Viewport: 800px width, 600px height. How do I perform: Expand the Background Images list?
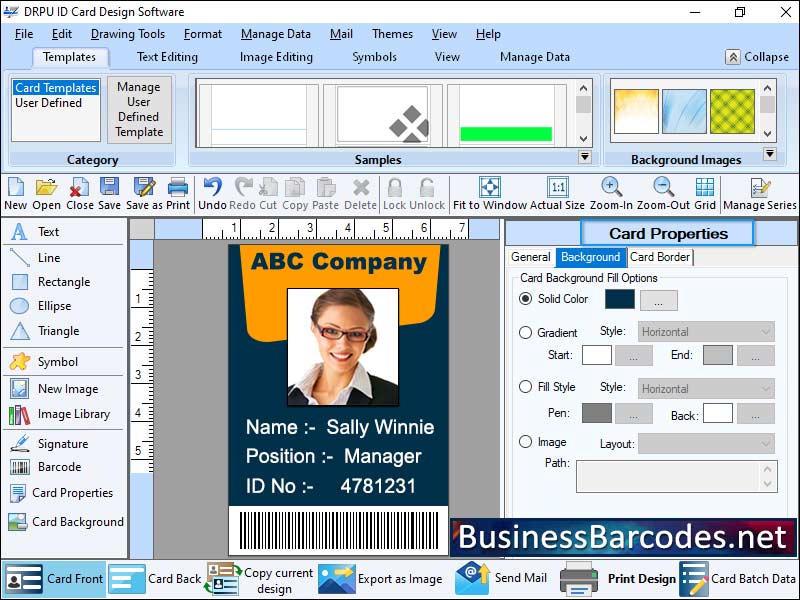(x=770, y=153)
